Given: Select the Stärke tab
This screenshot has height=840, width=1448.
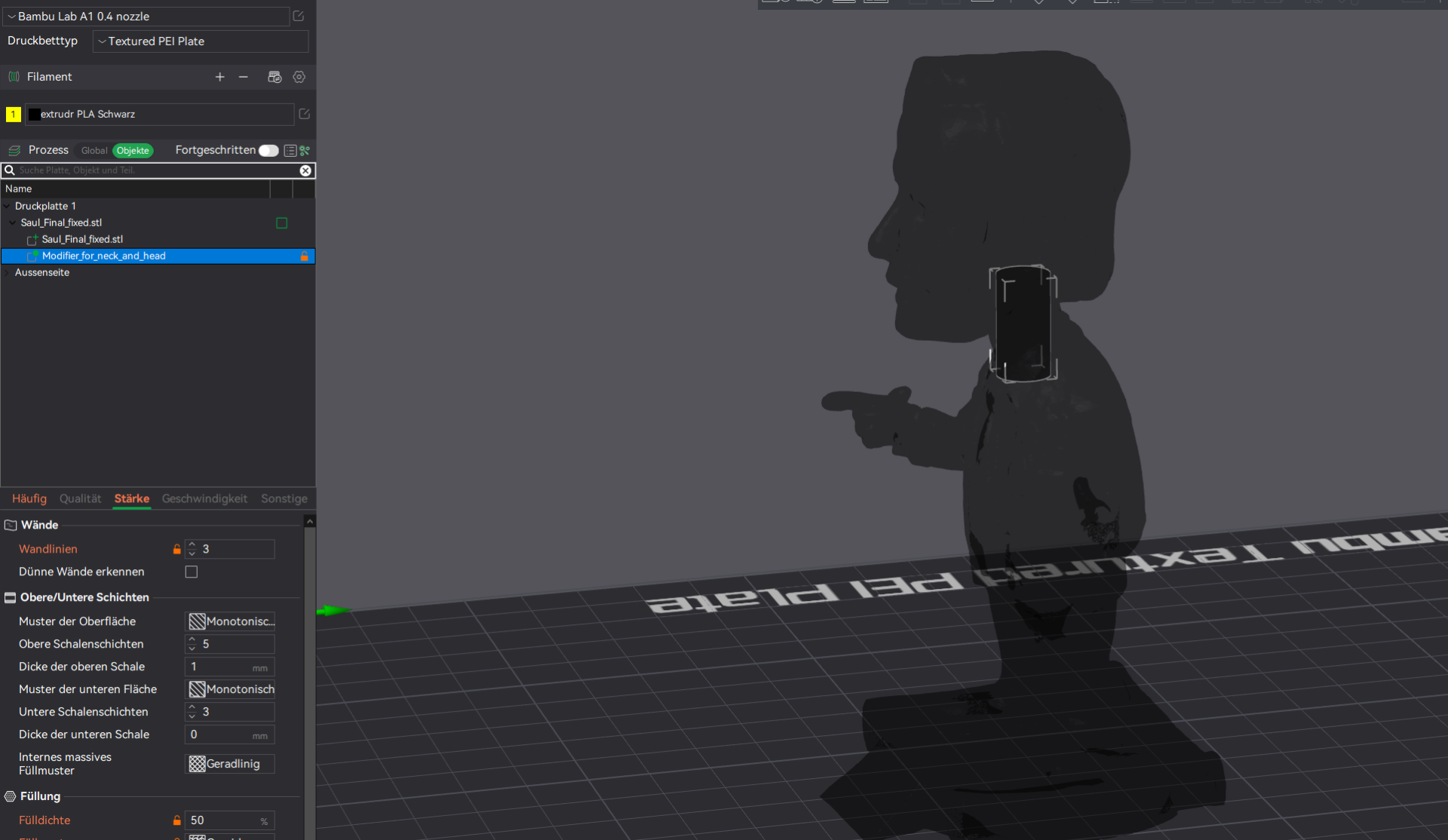Looking at the screenshot, I should coord(132,498).
